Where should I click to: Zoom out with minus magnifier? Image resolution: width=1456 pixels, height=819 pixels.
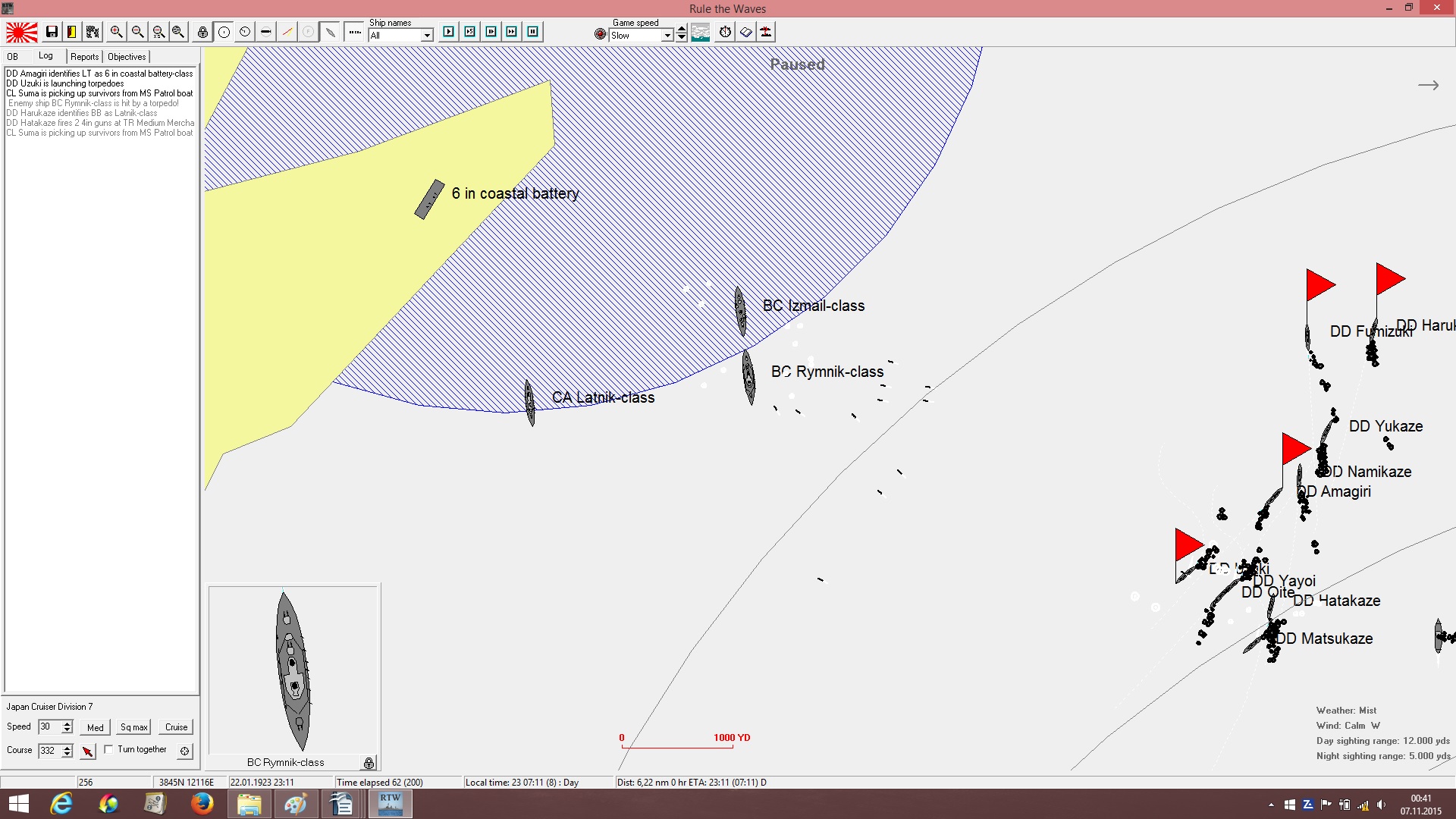pyautogui.click(x=137, y=32)
